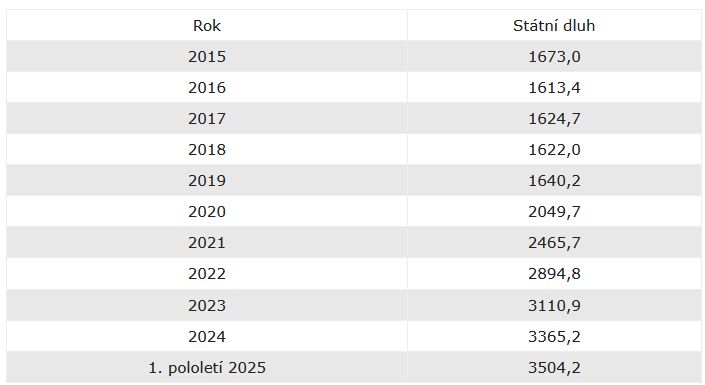Select the 1640,2 debt value

click(554, 181)
